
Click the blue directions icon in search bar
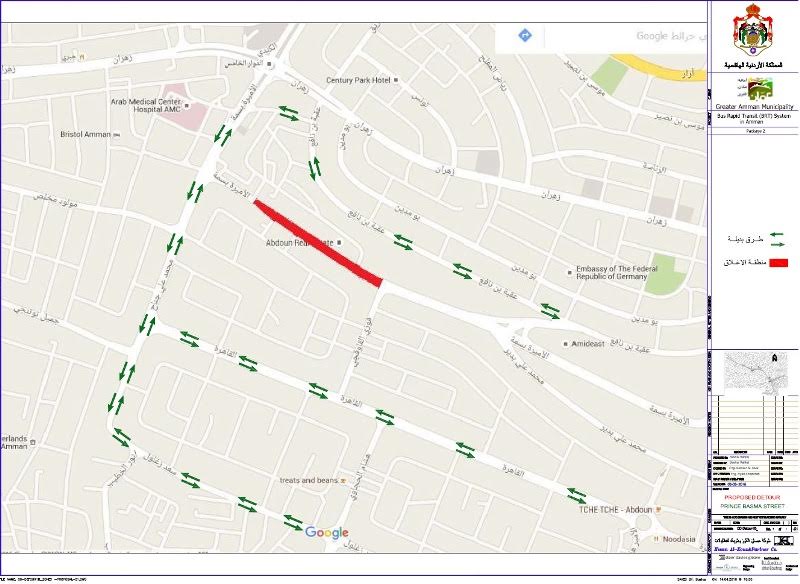[x=524, y=36]
